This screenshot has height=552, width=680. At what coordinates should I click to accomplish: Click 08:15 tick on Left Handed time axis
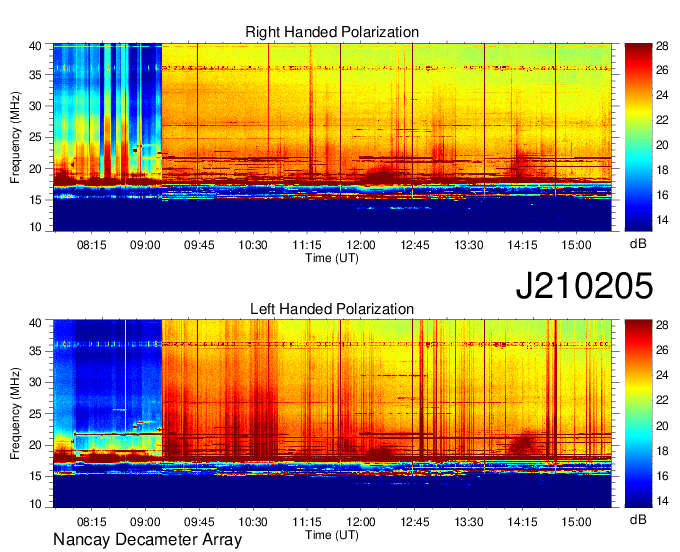click(92, 522)
